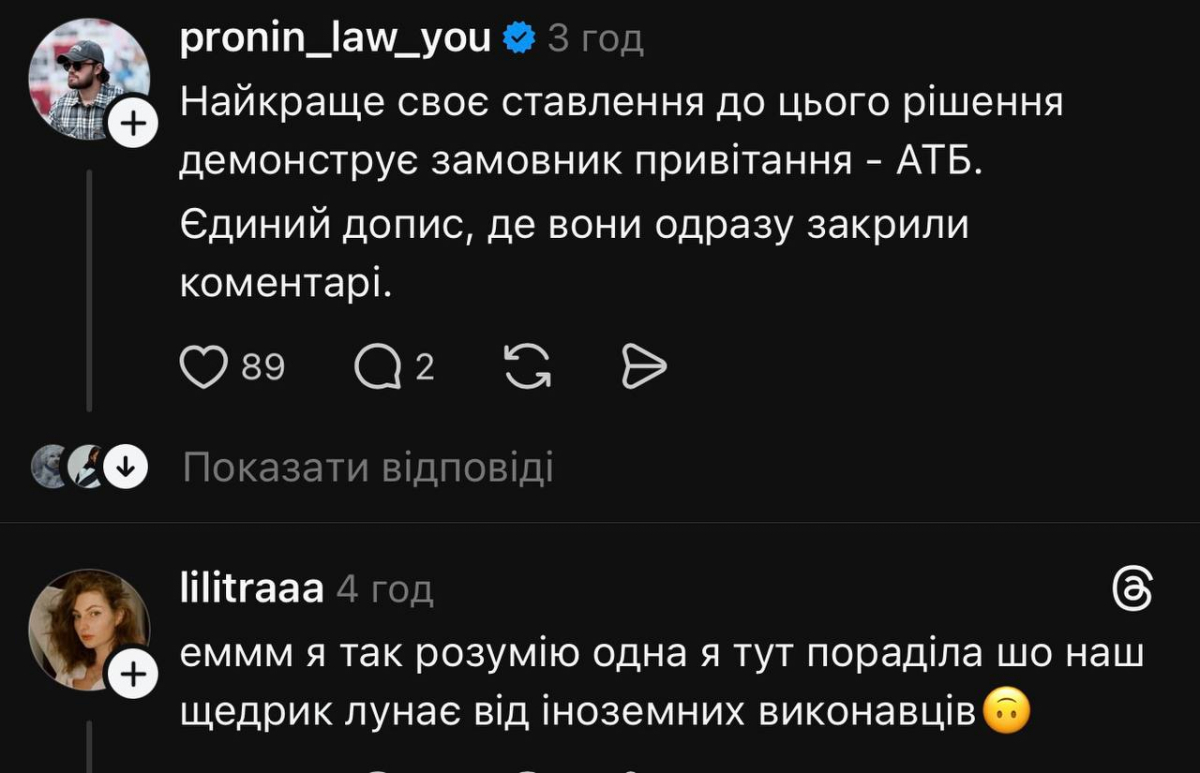Expand thread via 'Показати відповіді'
Screen dimensions: 1200x773
coord(367,467)
